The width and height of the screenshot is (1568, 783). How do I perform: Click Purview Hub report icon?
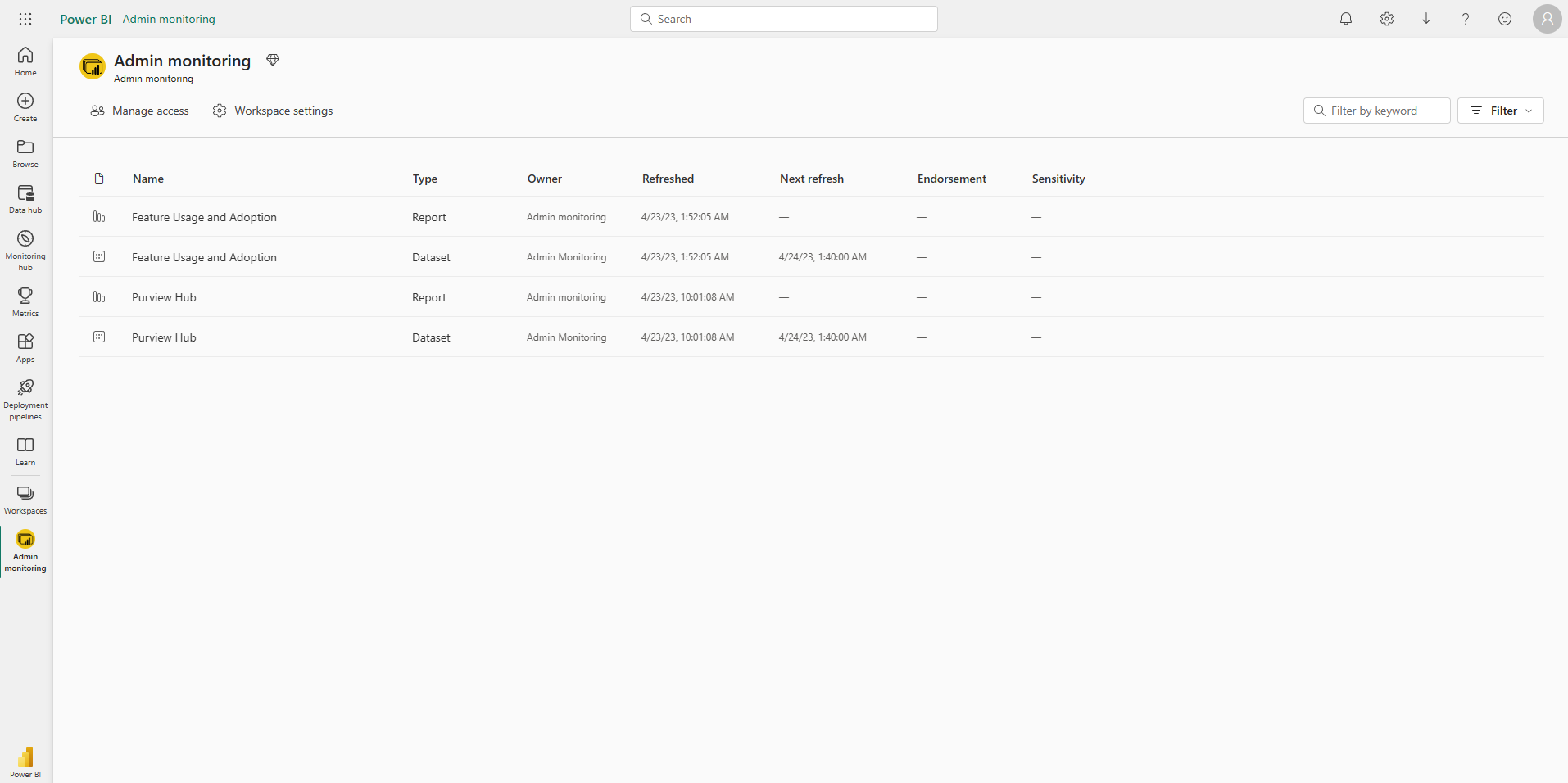[x=99, y=296]
